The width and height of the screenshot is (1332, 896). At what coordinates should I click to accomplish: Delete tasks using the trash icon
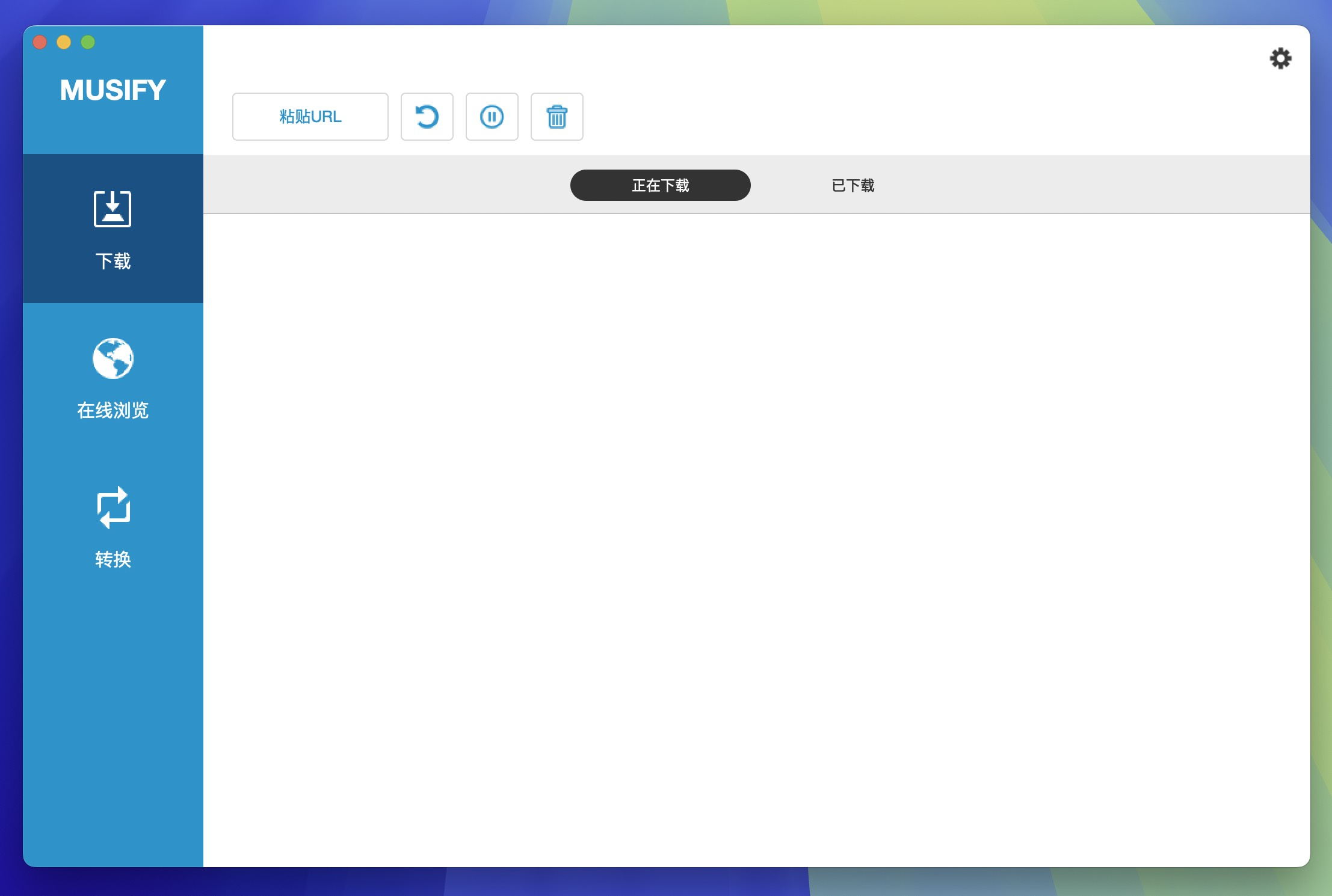pyautogui.click(x=557, y=117)
